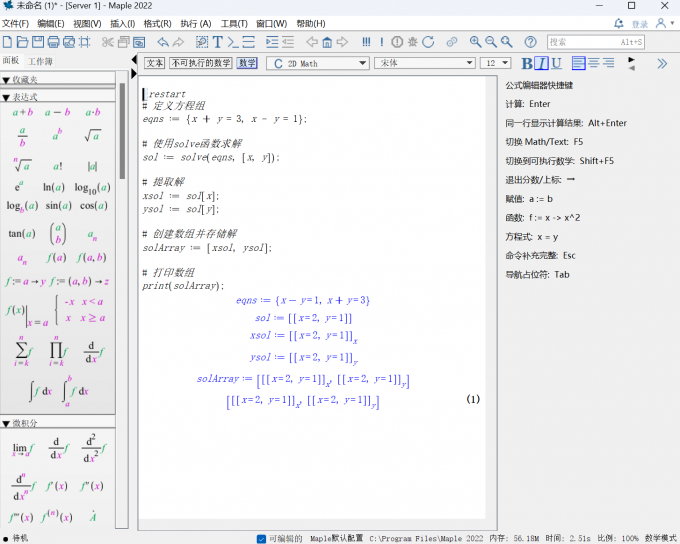Toggle bold formatting

tap(528, 63)
